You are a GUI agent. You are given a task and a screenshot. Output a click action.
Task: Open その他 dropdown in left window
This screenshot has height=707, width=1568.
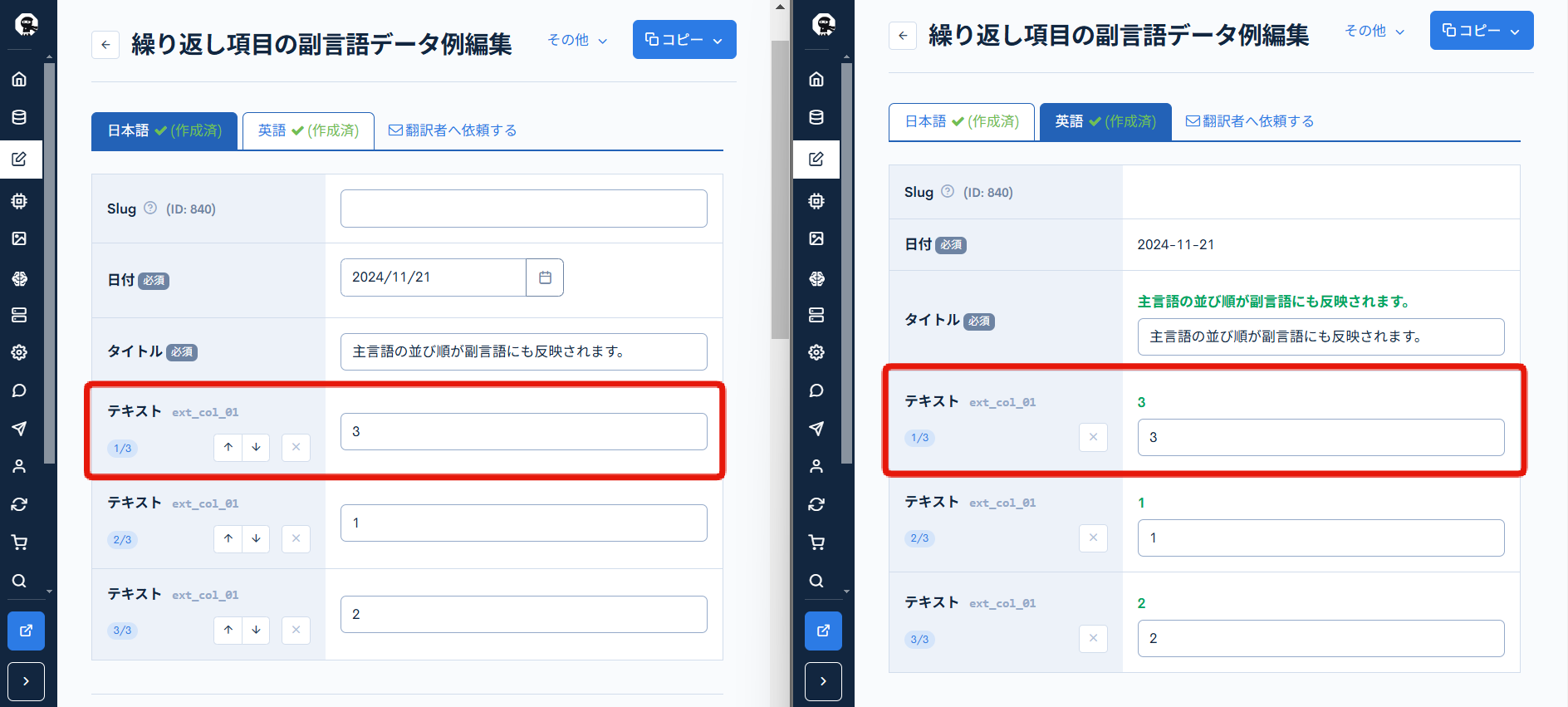pos(577,40)
